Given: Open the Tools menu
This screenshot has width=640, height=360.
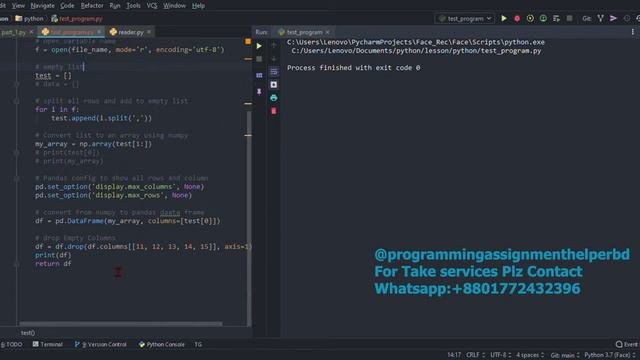Looking at the screenshot, I should [x=133, y=6].
